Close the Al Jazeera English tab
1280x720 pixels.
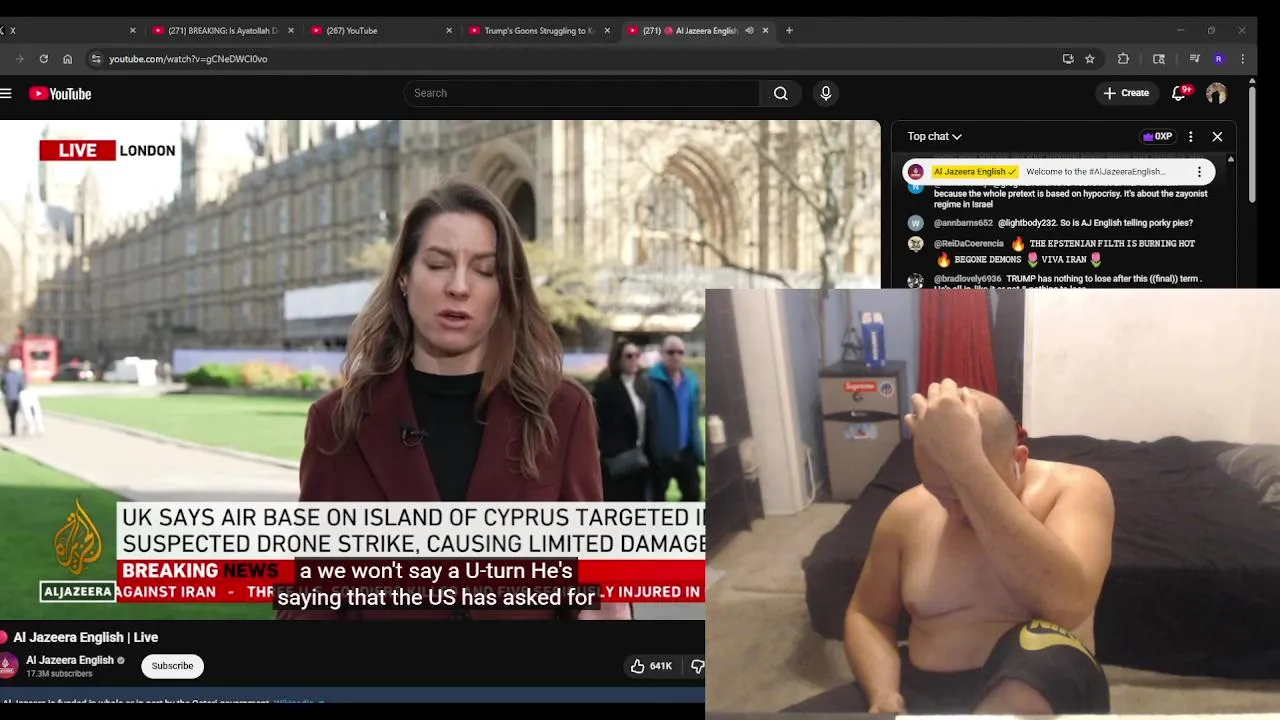(765, 31)
